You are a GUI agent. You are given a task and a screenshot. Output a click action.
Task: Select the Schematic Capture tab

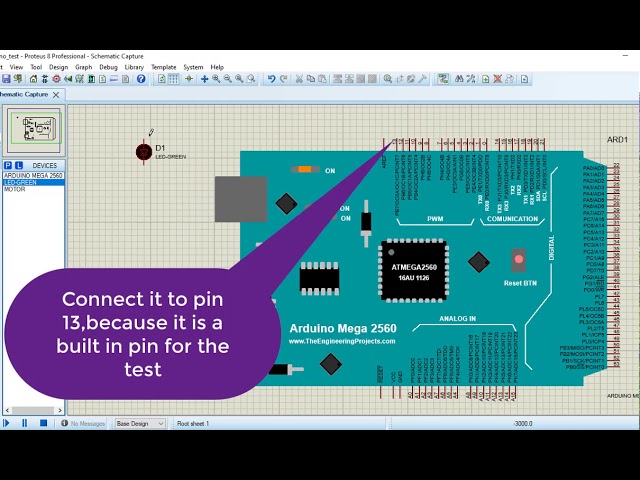click(x=24, y=94)
